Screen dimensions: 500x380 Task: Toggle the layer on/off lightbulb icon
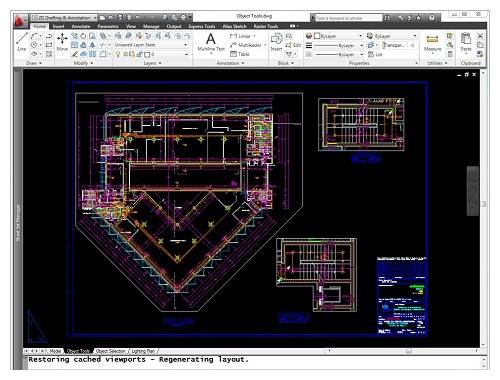(x=118, y=54)
